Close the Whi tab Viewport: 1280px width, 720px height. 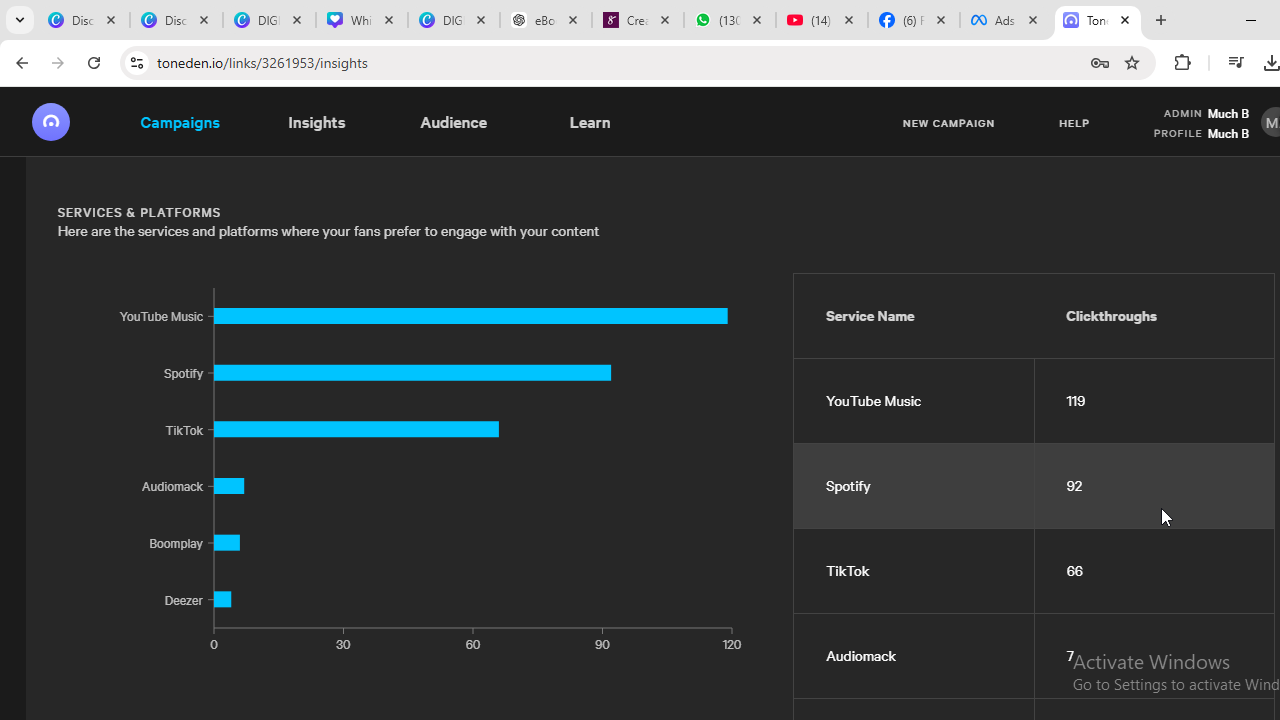[x=389, y=20]
